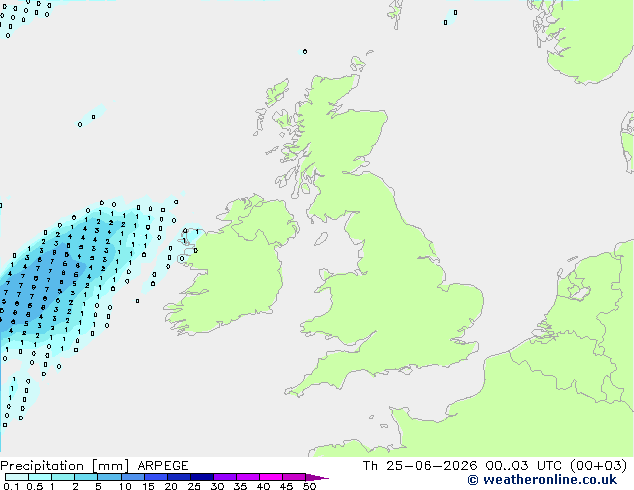634x490 pixels.
Task: Click the legend value '20'
Action: pyautogui.click(x=171, y=486)
